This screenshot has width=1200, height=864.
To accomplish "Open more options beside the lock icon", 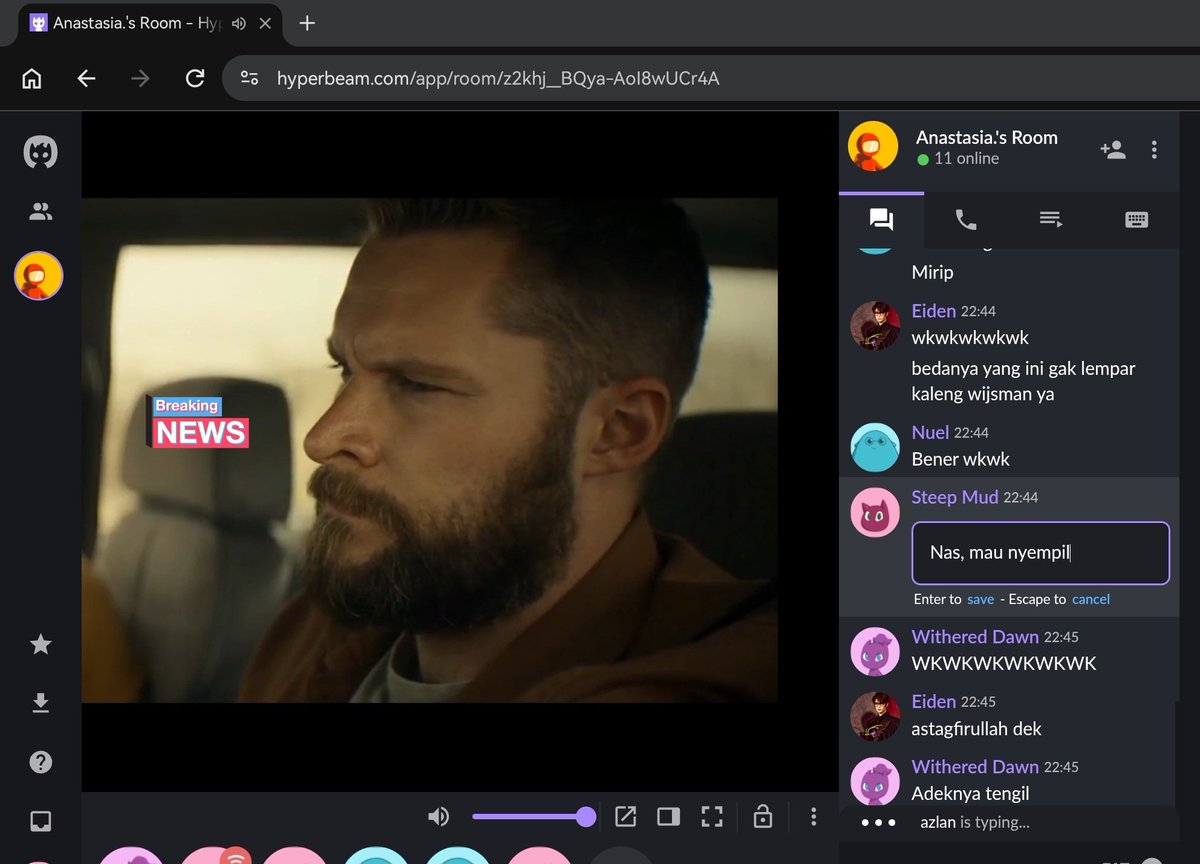I will coord(814,817).
